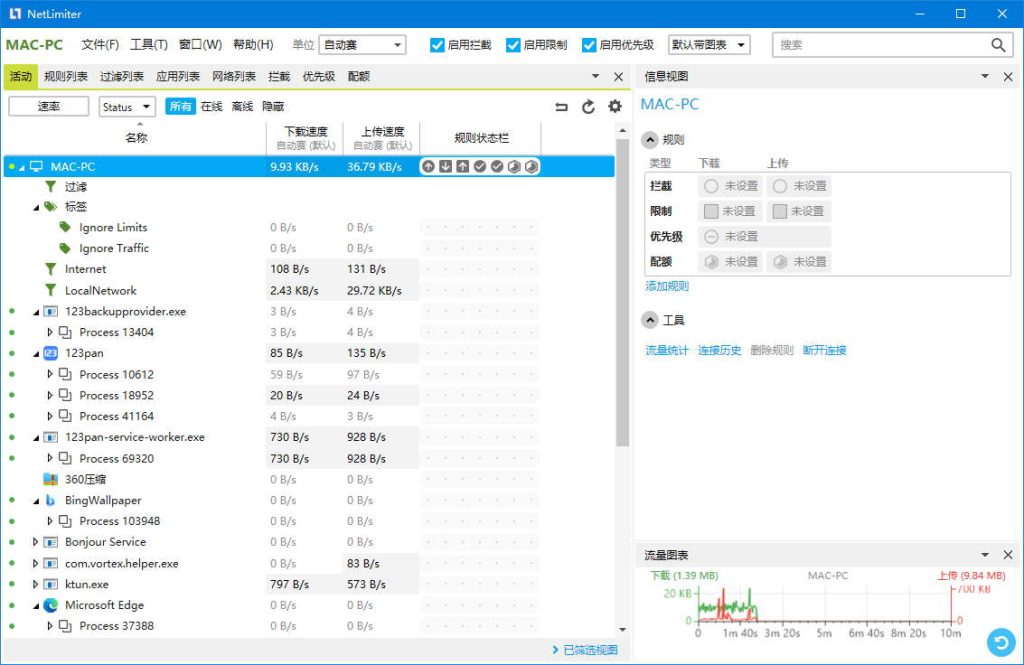
Task: Toggle the 启用拦截 checkbox
Action: pos(437,45)
